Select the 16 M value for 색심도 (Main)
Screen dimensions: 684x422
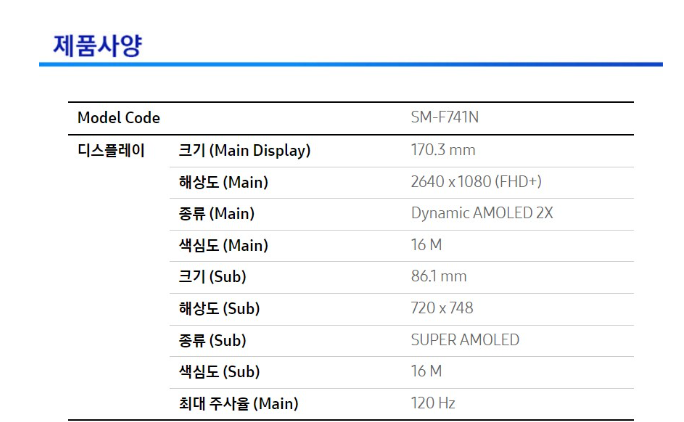426,245
